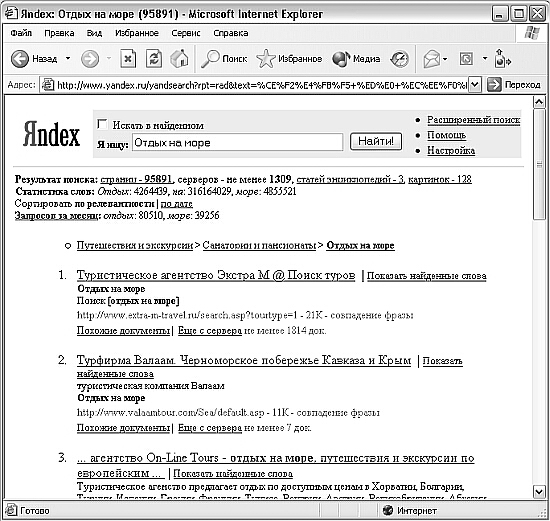
Task: Enable the 'Искать в найденном' checkbox
Action: pos(102,124)
